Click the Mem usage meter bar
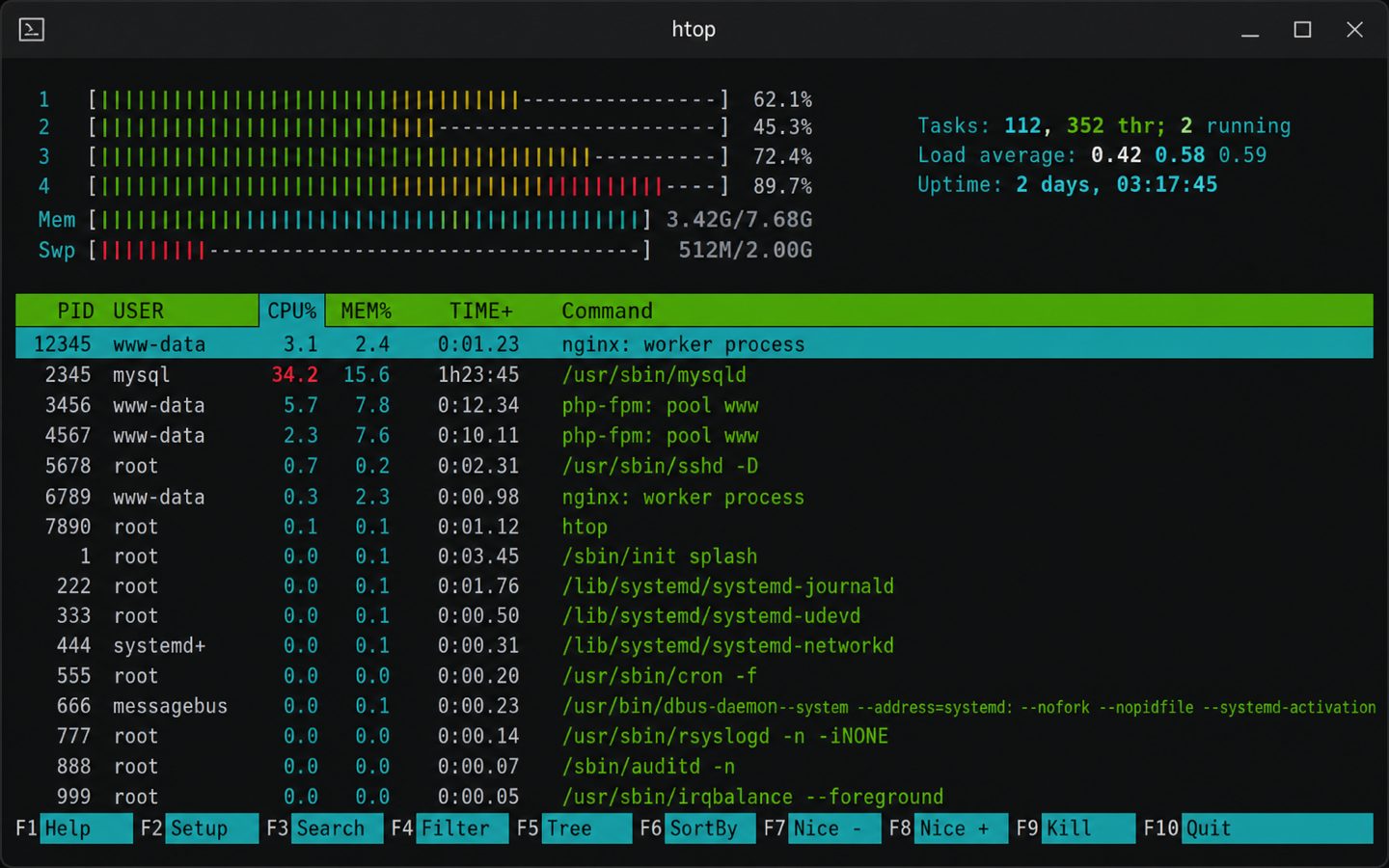1389x868 pixels. coord(369,220)
